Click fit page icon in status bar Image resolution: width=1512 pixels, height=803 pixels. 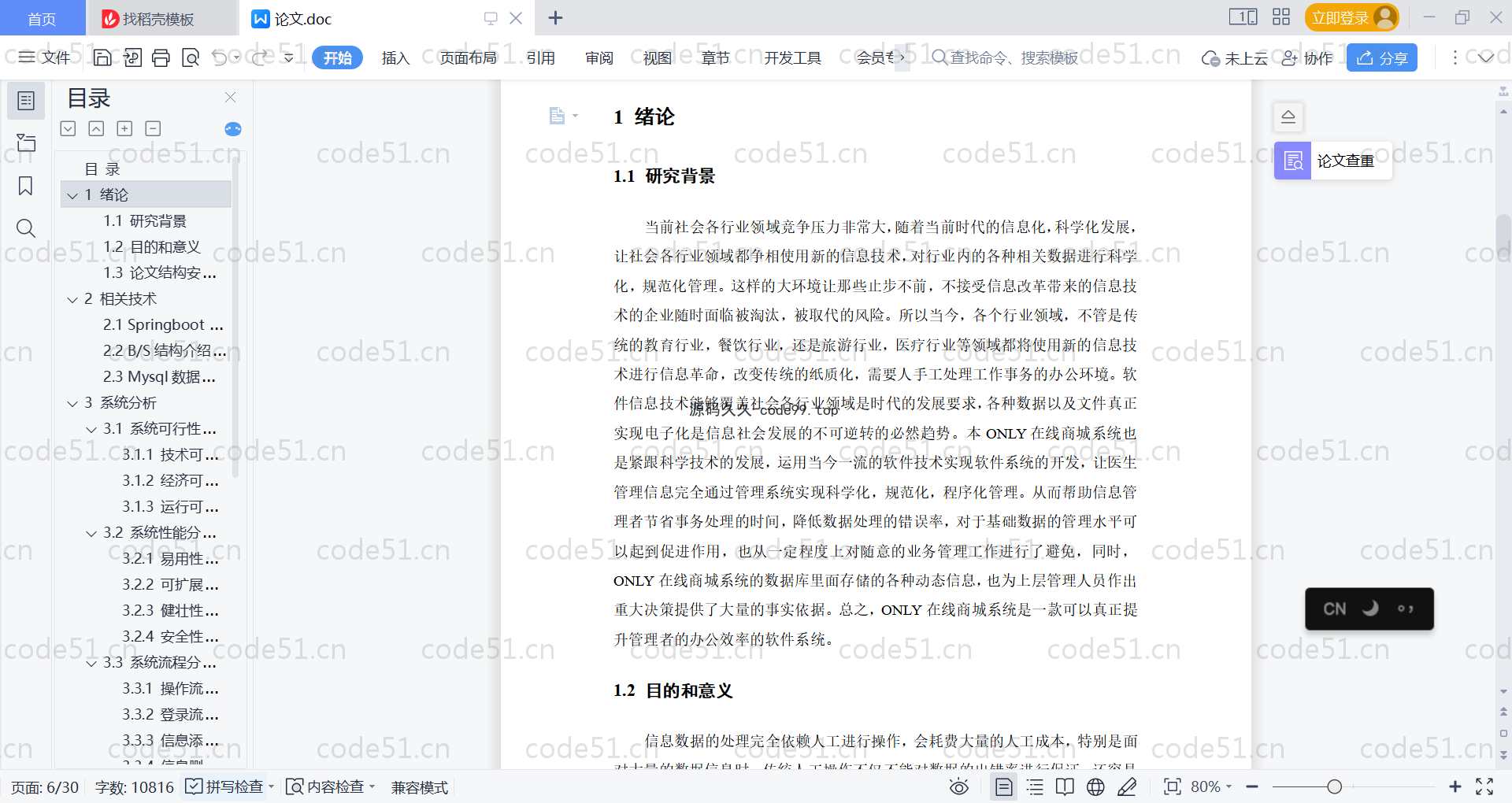(x=1173, y=786)
